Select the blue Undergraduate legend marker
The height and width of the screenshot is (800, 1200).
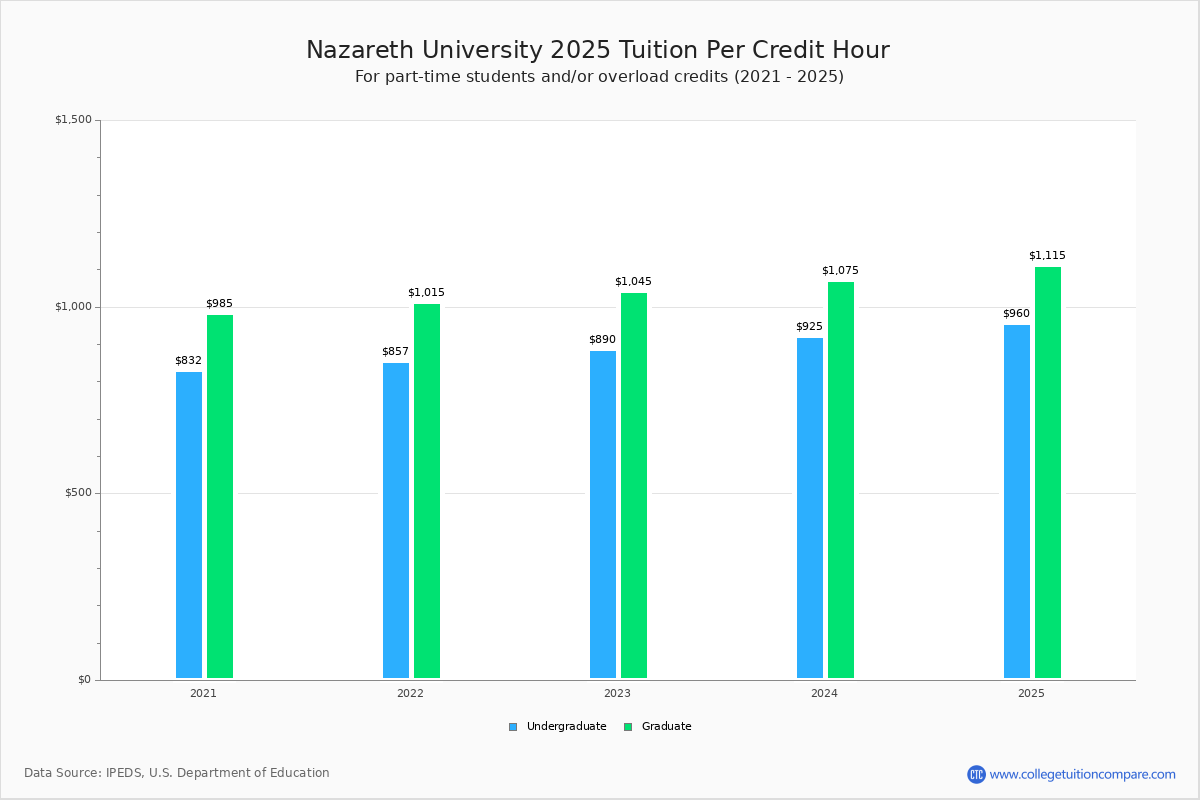[511, 726]
